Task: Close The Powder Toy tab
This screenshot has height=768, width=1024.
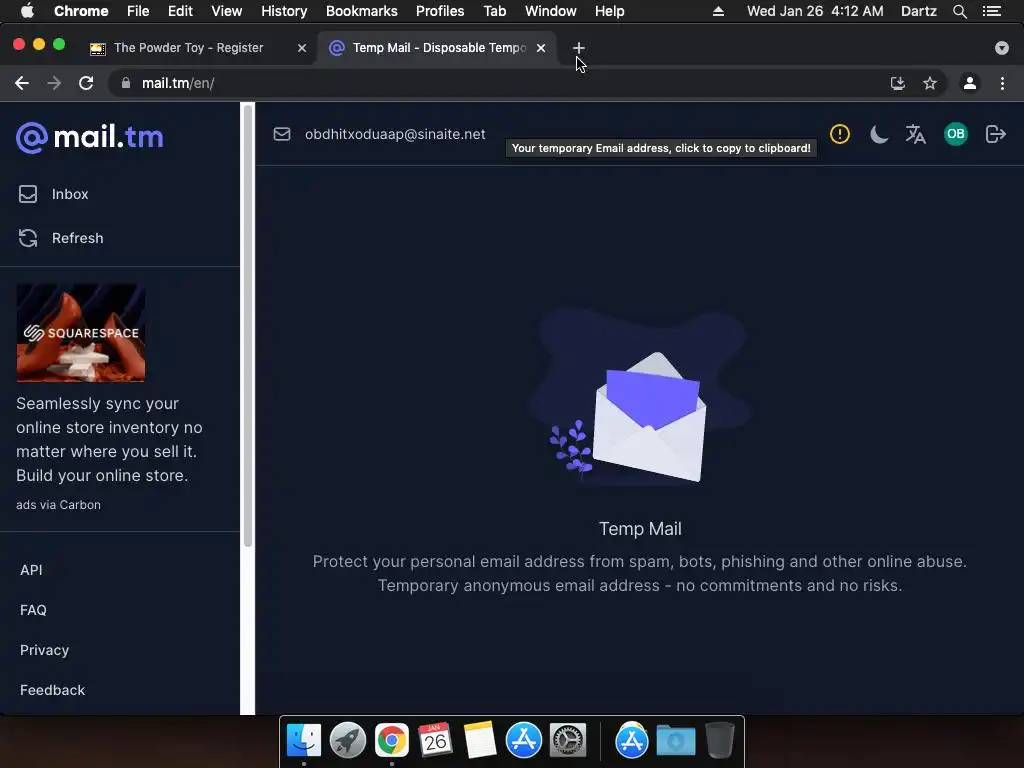Action: [x=302, y=48]
